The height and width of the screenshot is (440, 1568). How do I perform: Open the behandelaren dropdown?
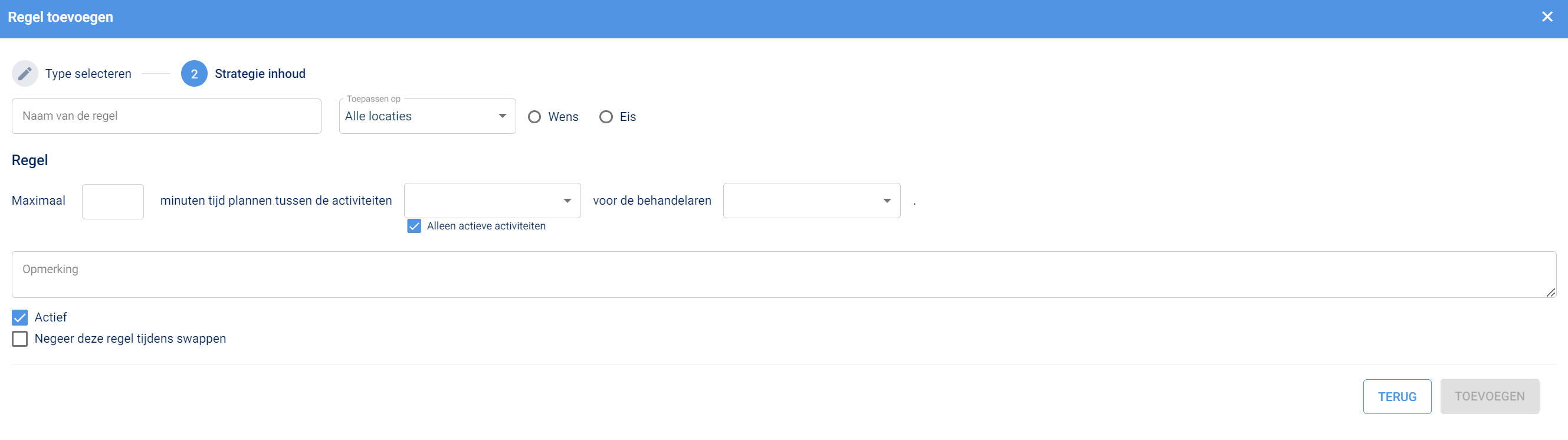point(811,201)
